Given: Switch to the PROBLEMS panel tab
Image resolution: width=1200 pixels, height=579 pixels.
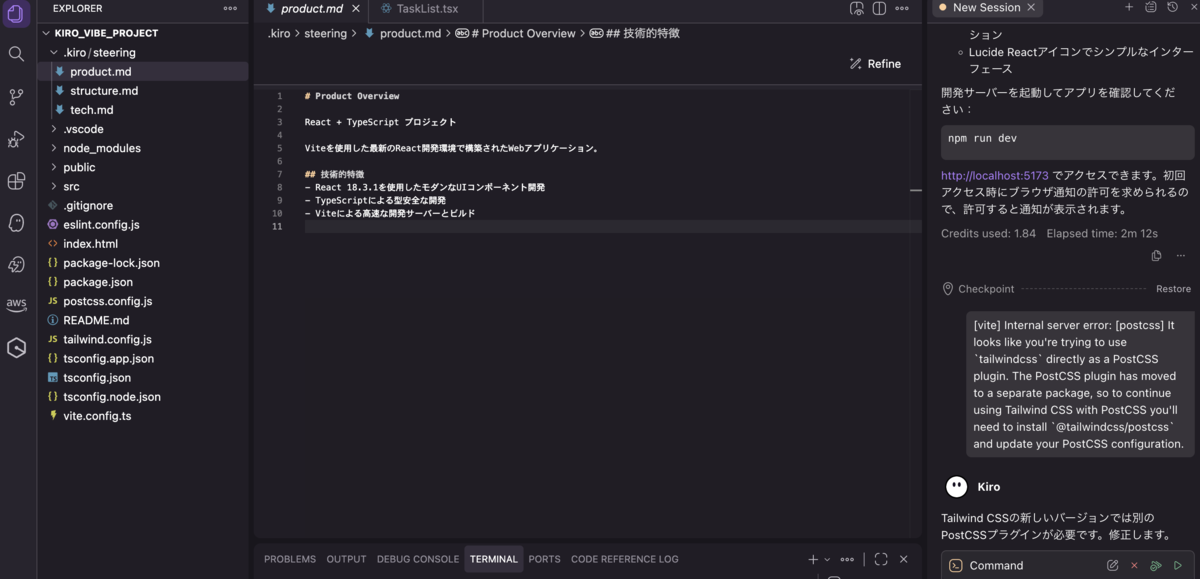Looking at the screenshot, I should [290, 559].
